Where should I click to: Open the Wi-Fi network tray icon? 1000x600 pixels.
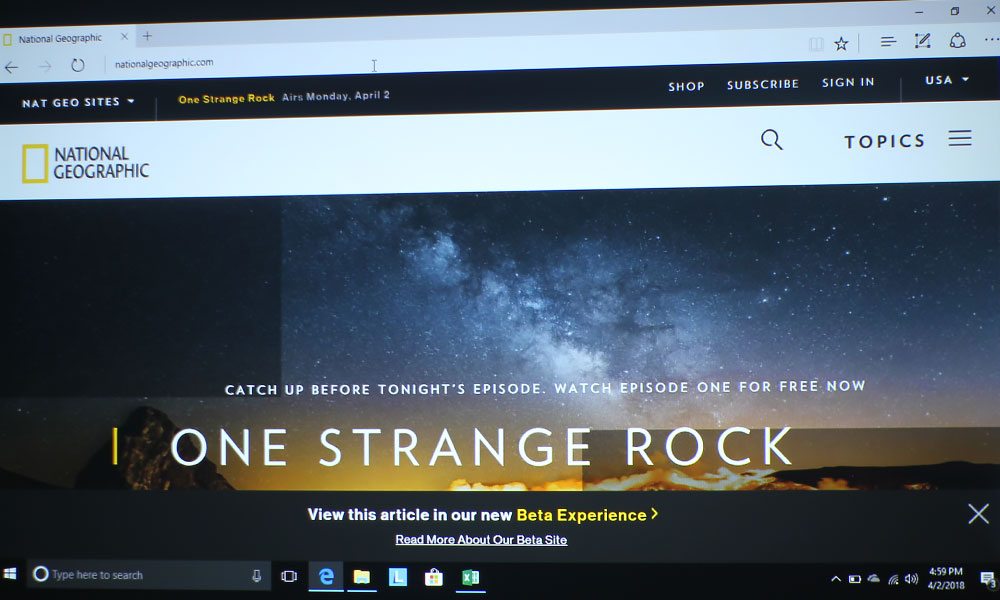pos(893,579)
